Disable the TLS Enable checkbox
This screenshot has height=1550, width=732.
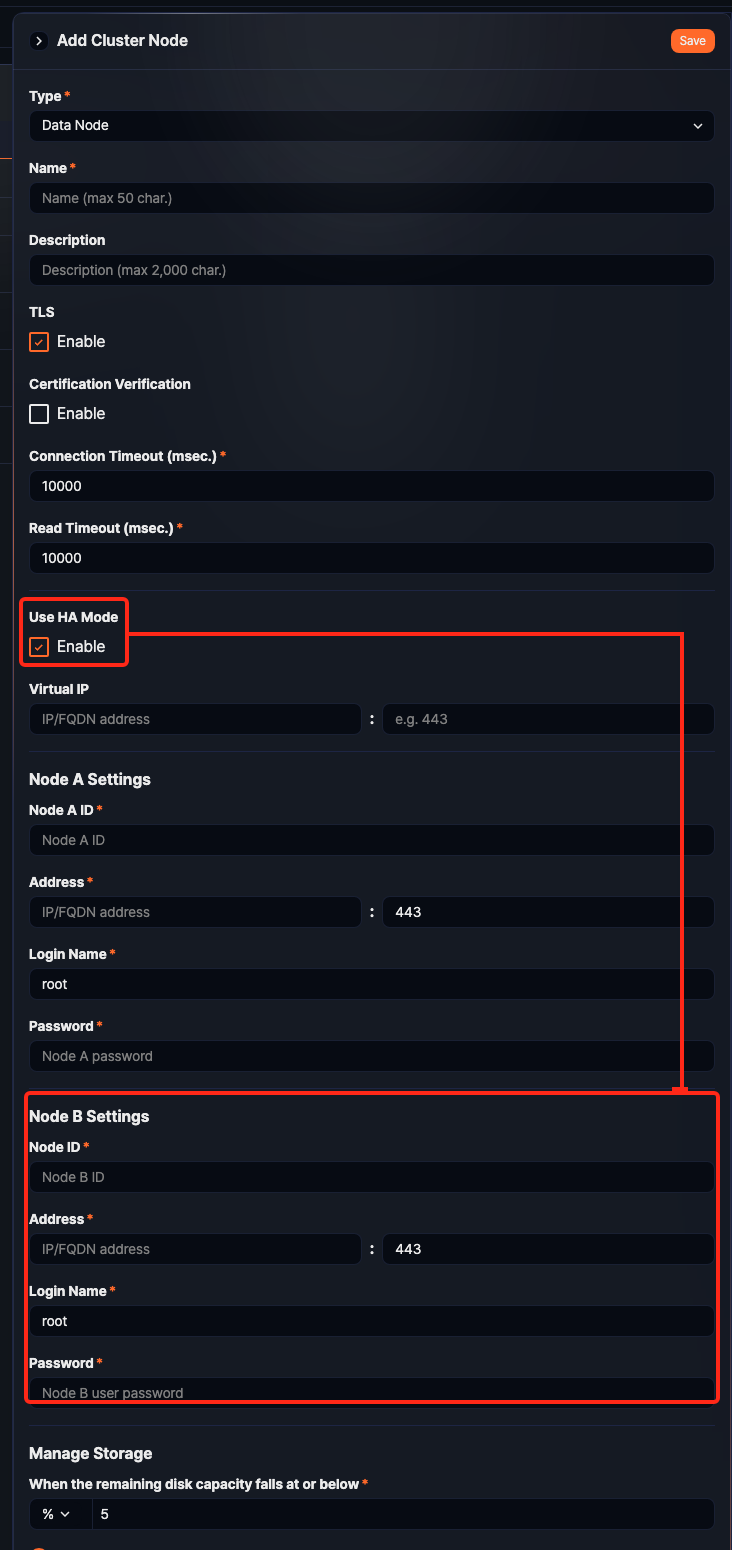point(38,341)
